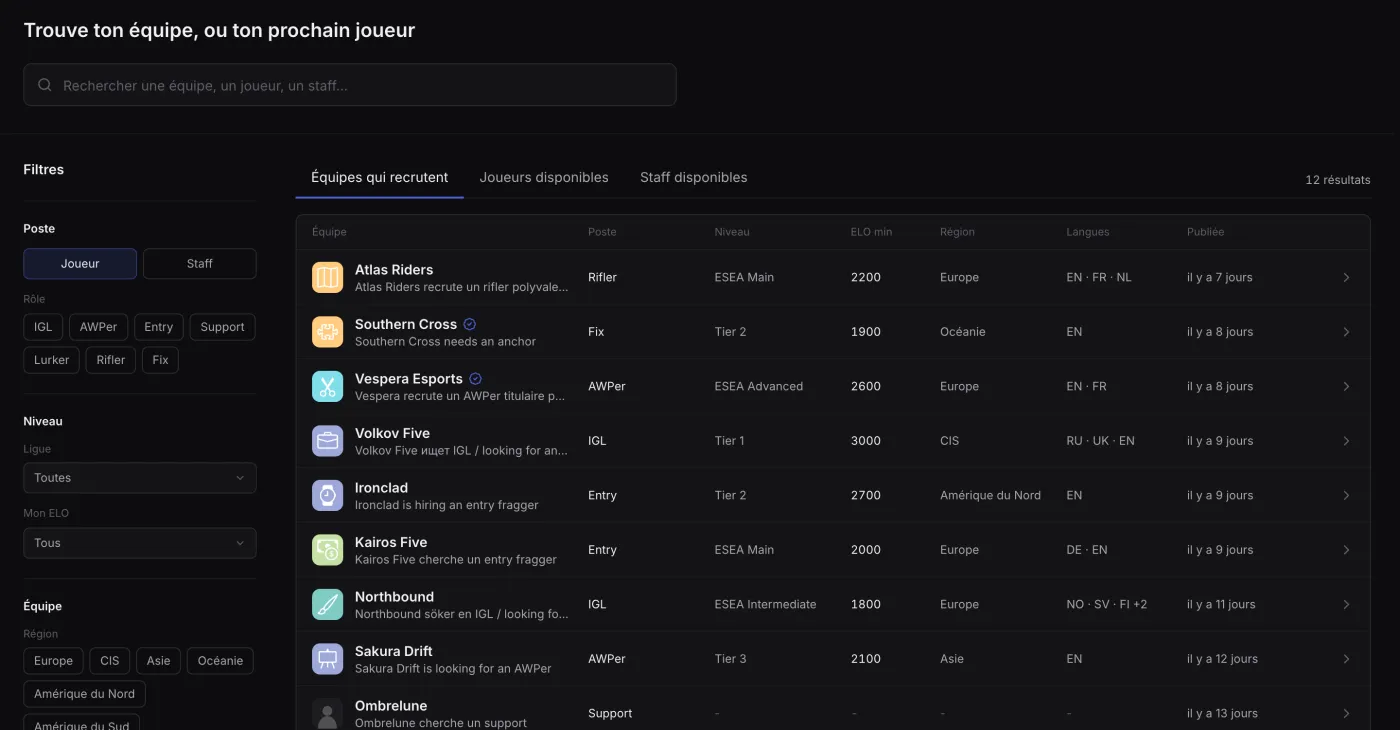
Task: Open the Northbound row arrow
Action: (x=1346, y=604)
